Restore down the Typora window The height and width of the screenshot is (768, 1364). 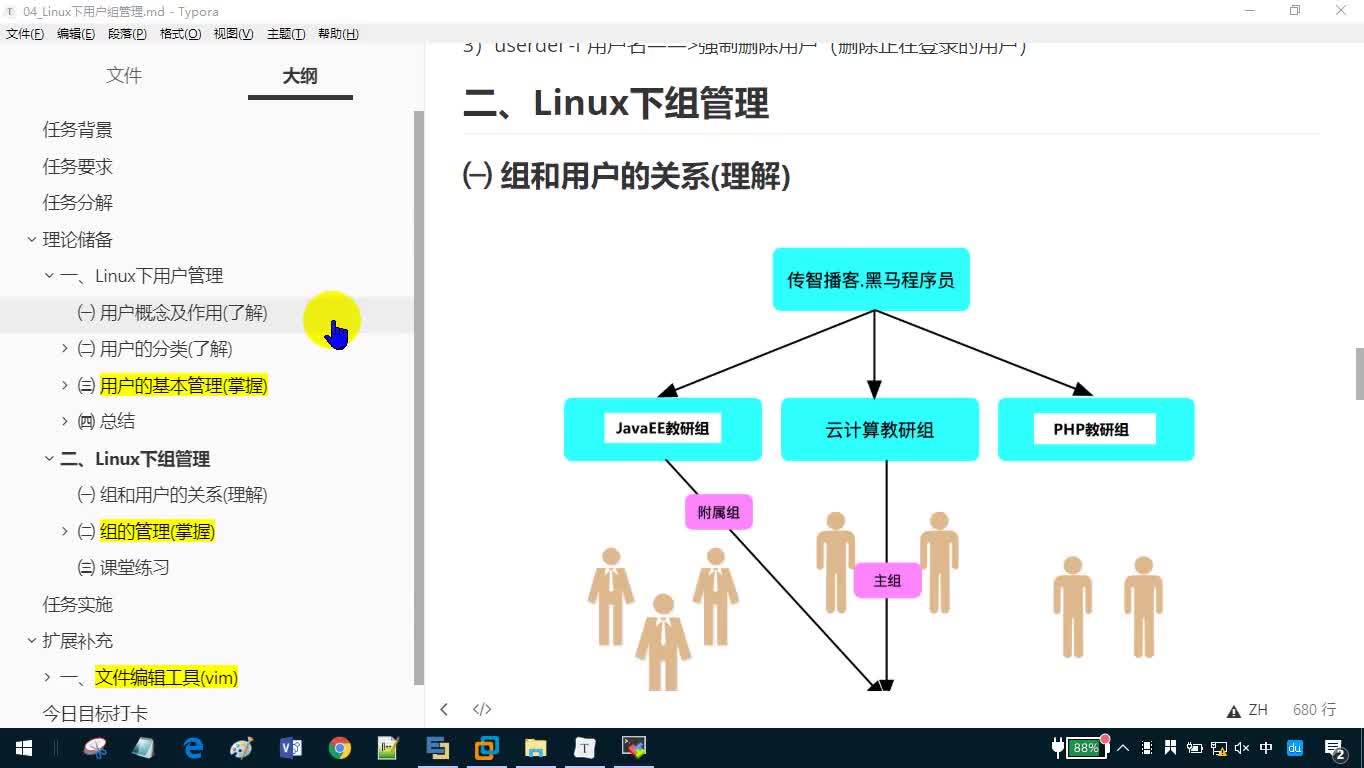(x=1295, y=11)
